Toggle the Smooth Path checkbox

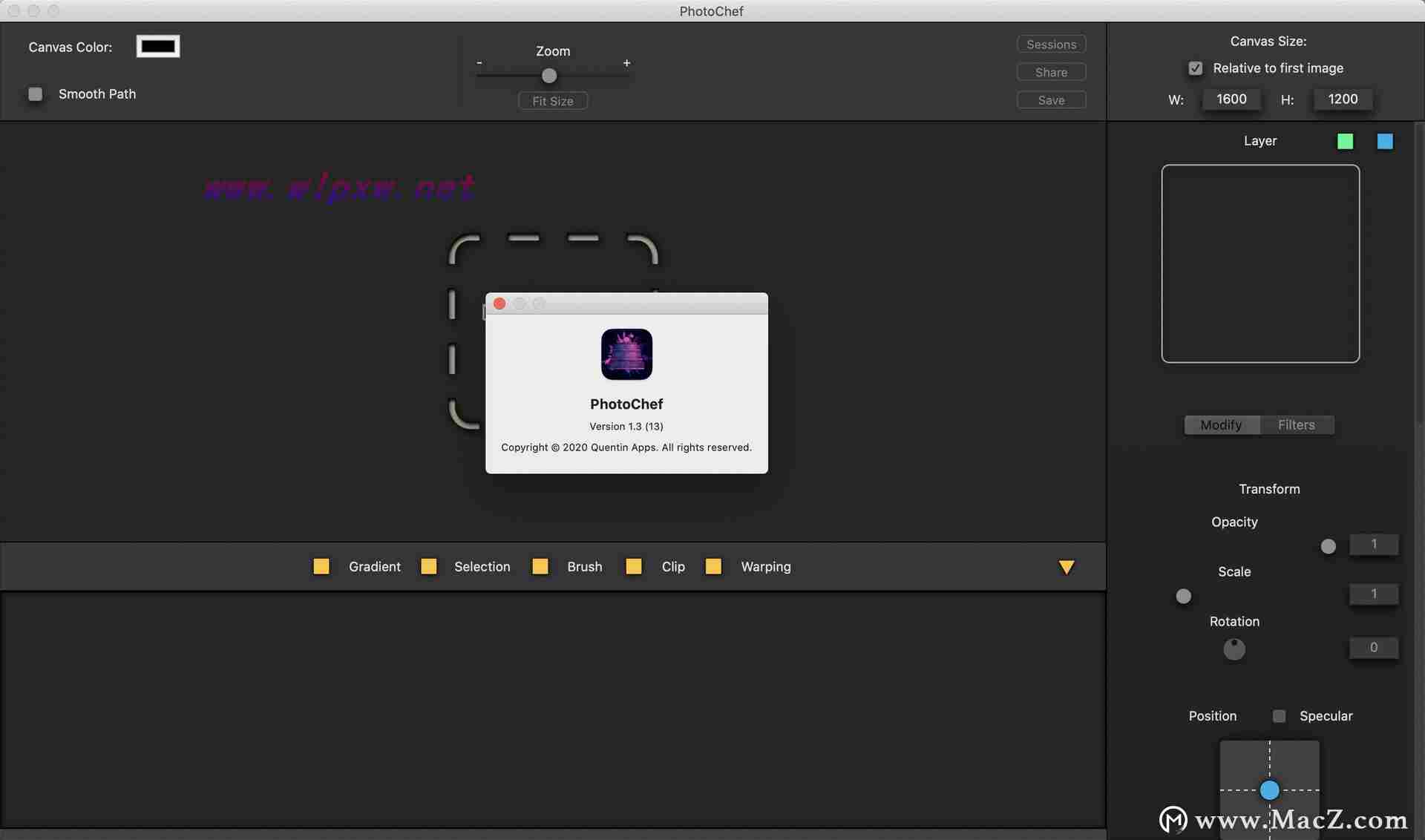(35, 93)
